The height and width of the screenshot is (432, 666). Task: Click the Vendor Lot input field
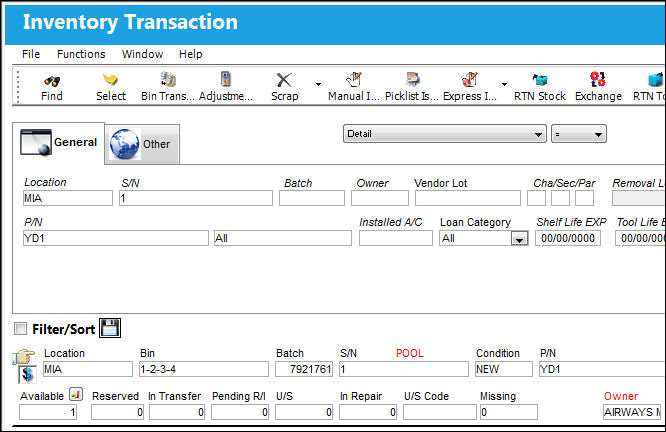(468, 198)
